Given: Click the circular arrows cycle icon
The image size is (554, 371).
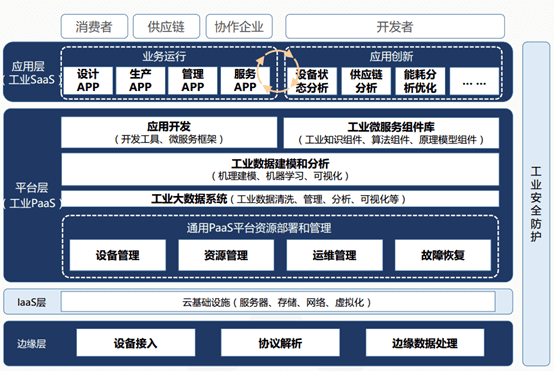Looking at the screenshot, I should tap(278, 71).
